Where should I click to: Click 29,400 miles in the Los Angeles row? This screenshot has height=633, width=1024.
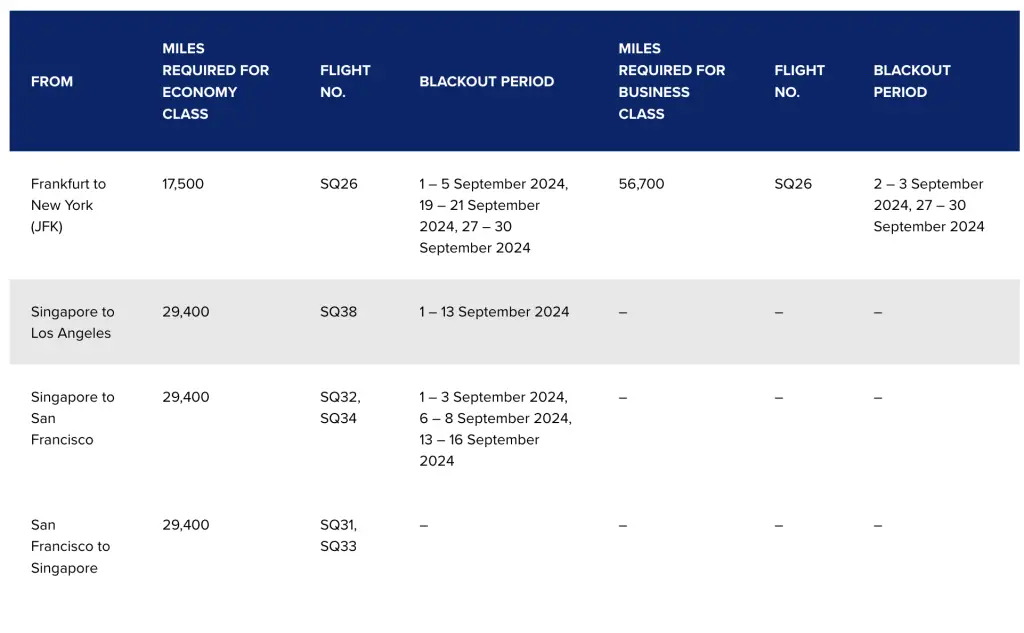186,312
